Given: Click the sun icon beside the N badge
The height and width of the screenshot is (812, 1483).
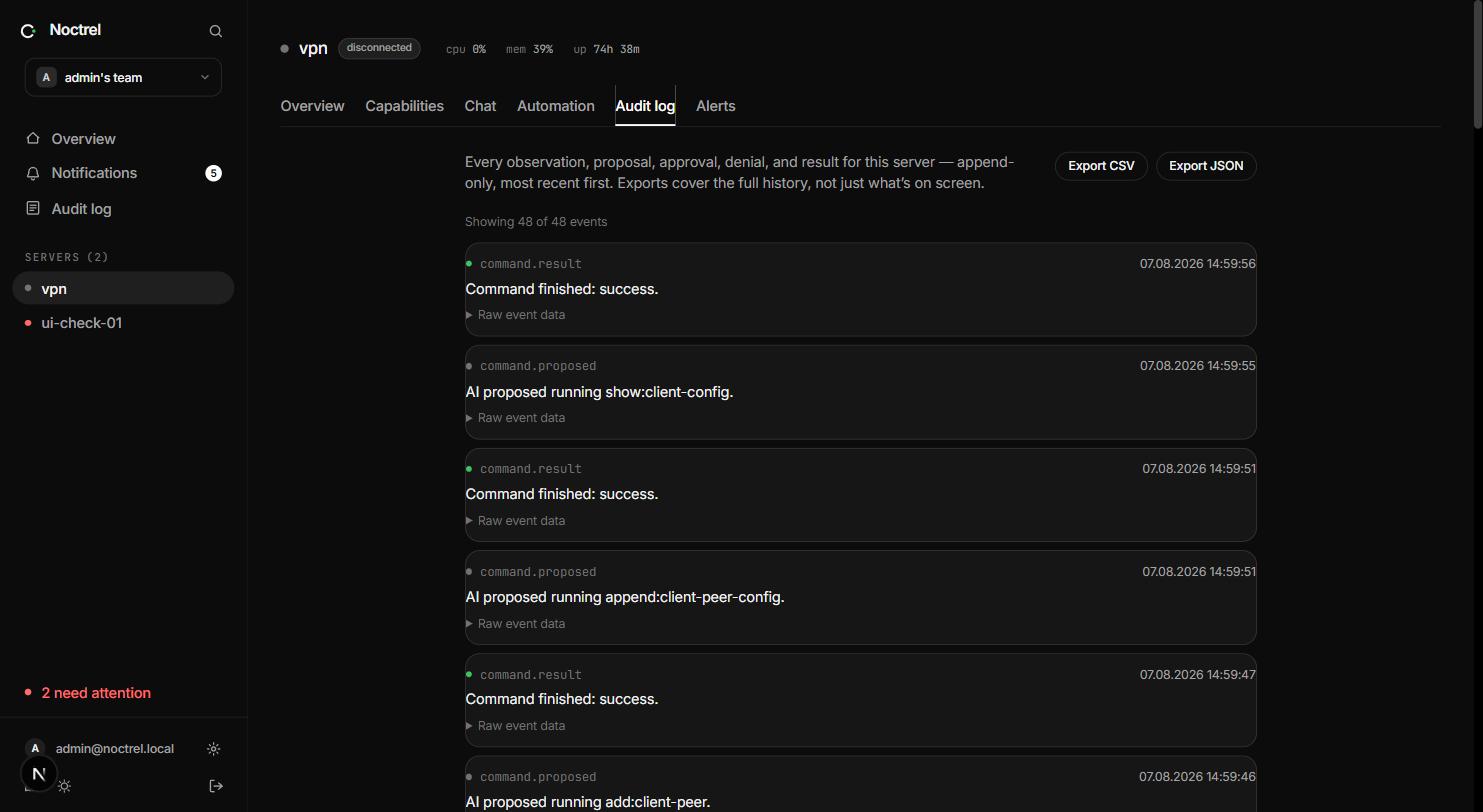Looking at the screenshot, I should coord(65,786).
